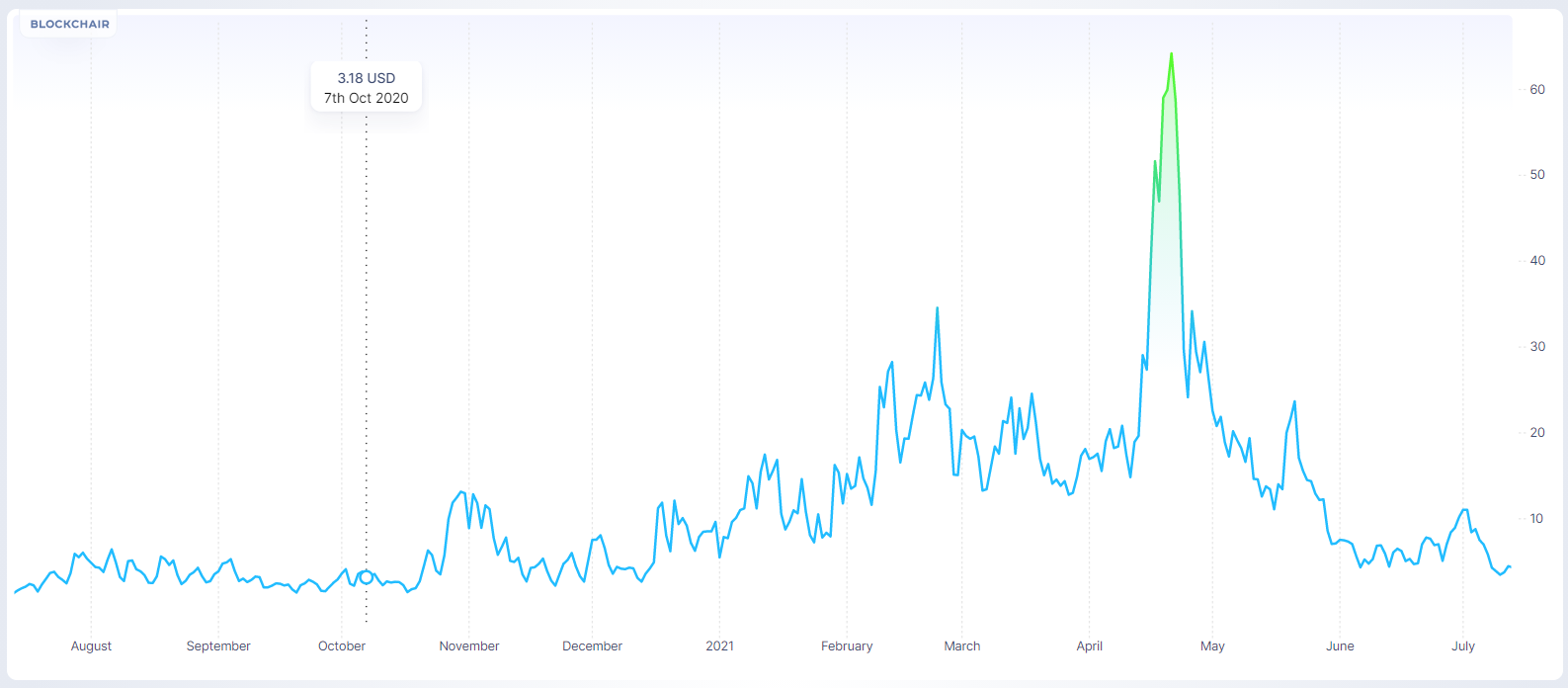
Task: Click the '7th Oct 2020' tooltip date
Action: 367,98
